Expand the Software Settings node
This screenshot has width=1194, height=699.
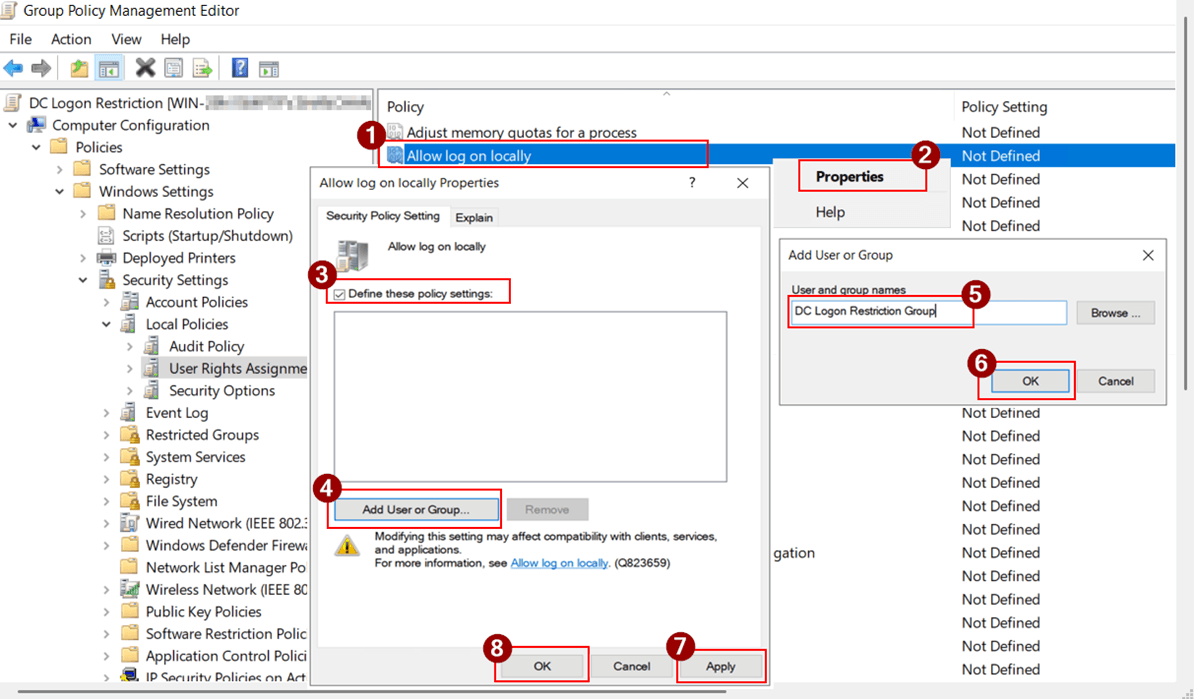pyautogui.click(x=59, y=169)
